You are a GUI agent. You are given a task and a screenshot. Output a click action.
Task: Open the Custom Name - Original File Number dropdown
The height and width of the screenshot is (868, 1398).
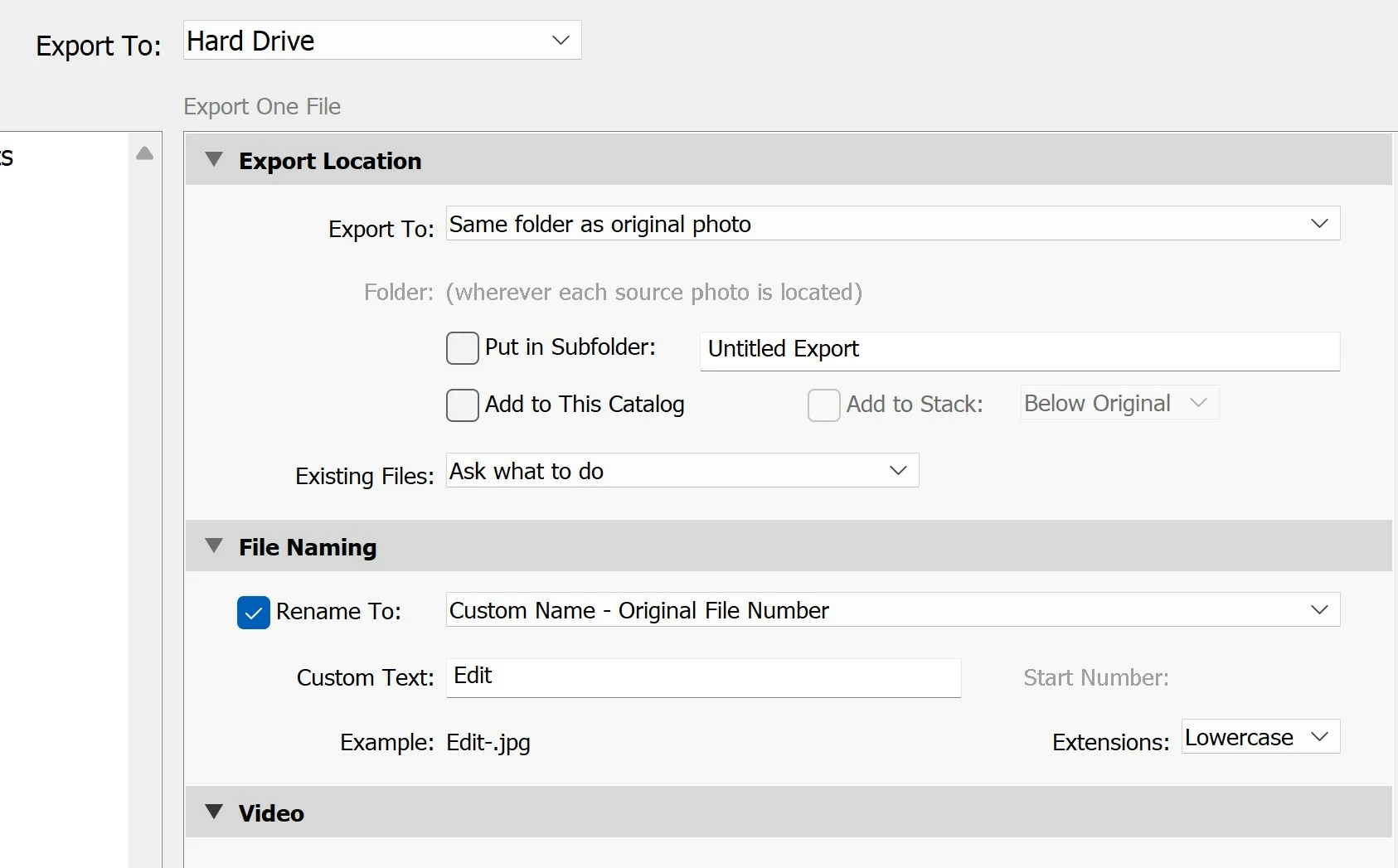click(892, 610)
